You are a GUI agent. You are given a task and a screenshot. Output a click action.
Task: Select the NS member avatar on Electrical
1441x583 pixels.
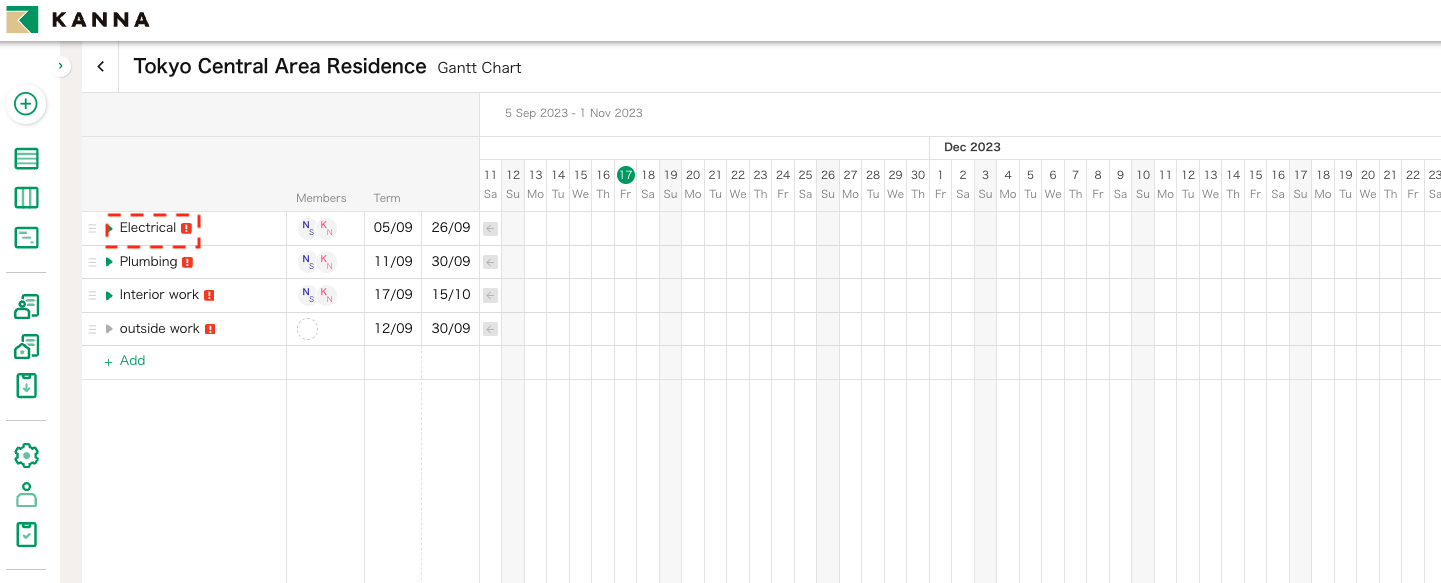[x=308, y=227]
